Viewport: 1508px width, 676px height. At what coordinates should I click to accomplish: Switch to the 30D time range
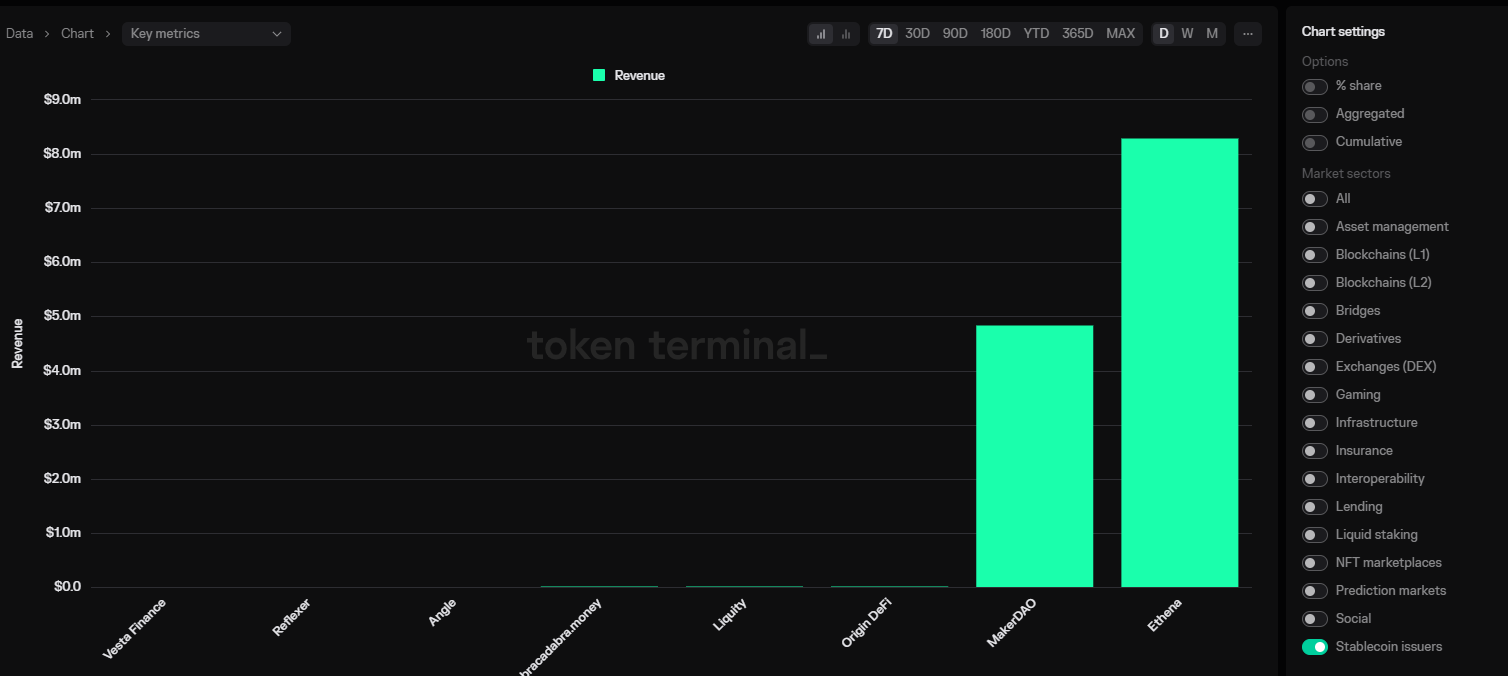click(917, 33)
